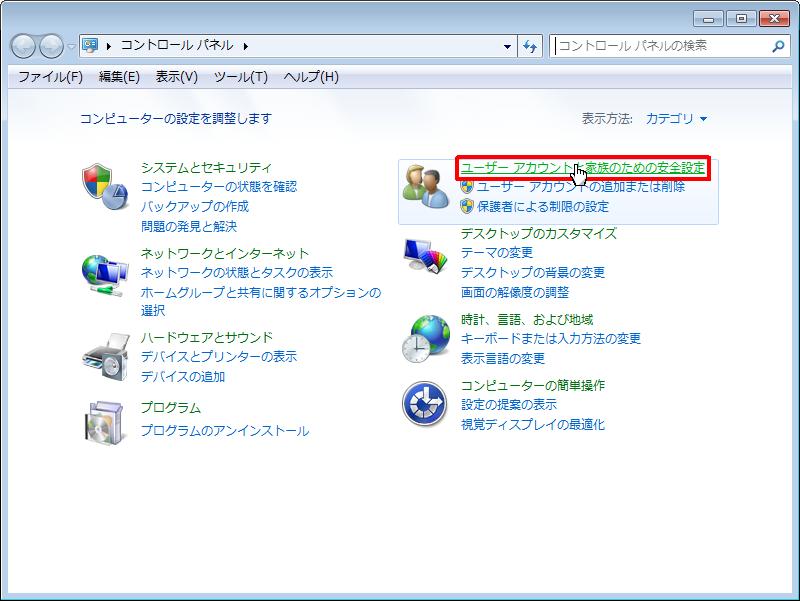Screen dimensions: 800x601
Task: Click the コントロール パネルの検索 search field
Action: click(x=660, y=46)
